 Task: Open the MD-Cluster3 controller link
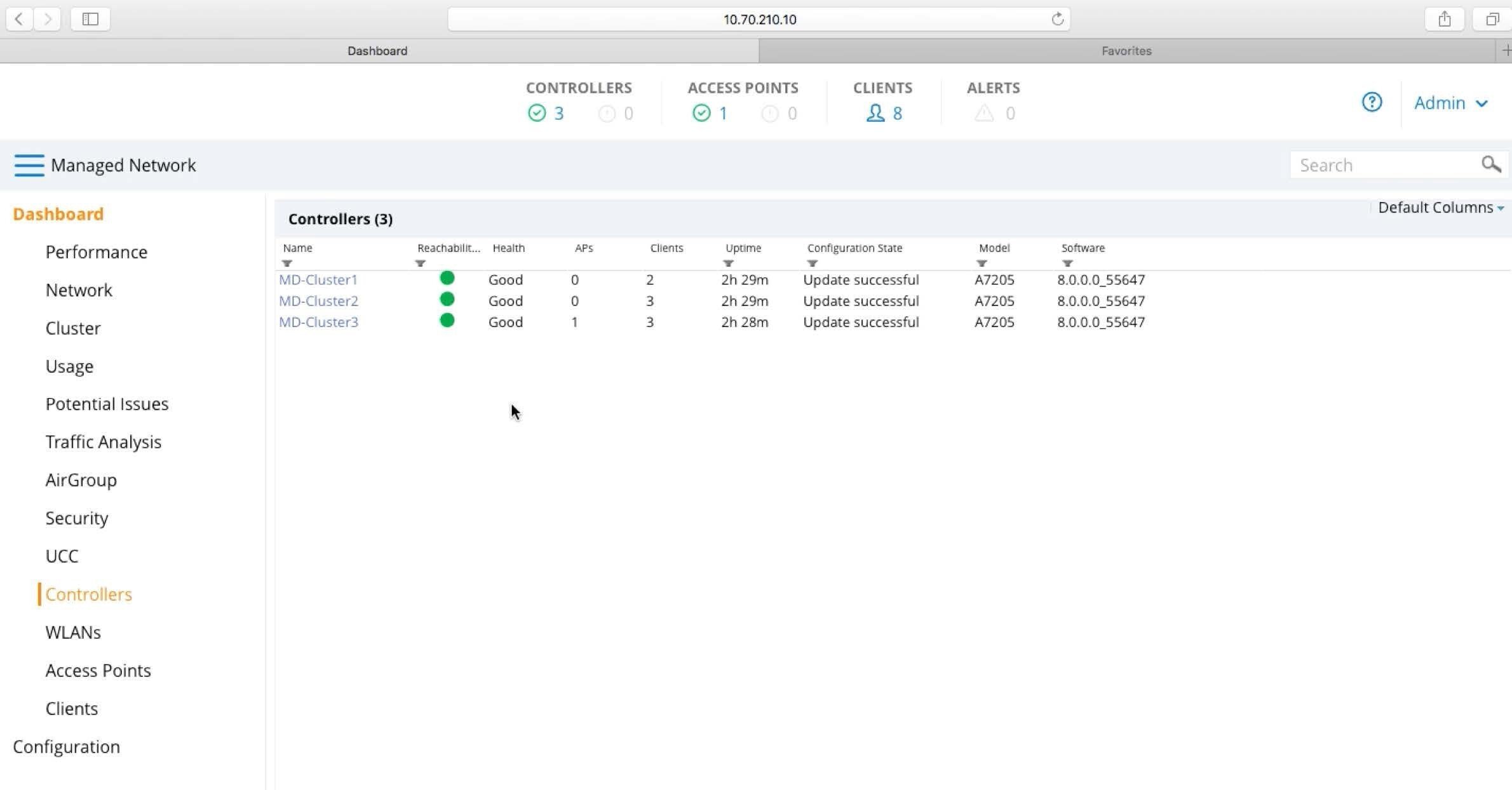(318, 322)
